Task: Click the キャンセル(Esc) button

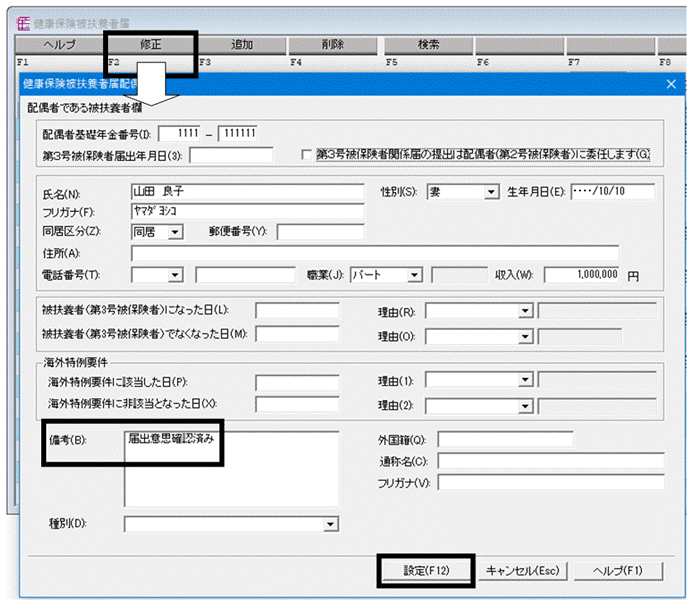Action: point(523,571)
